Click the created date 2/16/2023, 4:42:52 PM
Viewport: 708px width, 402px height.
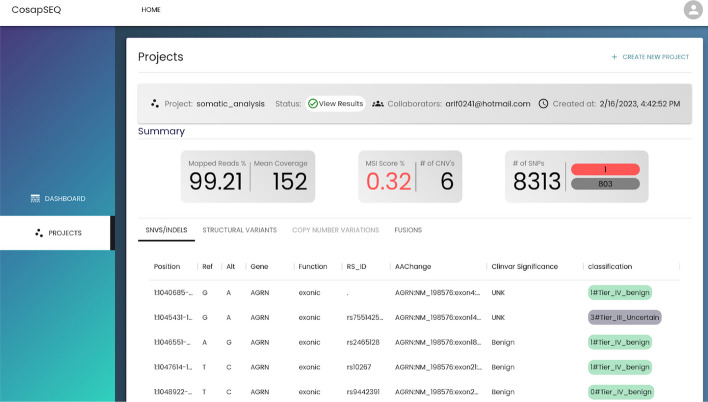click(x=640, y=103)
